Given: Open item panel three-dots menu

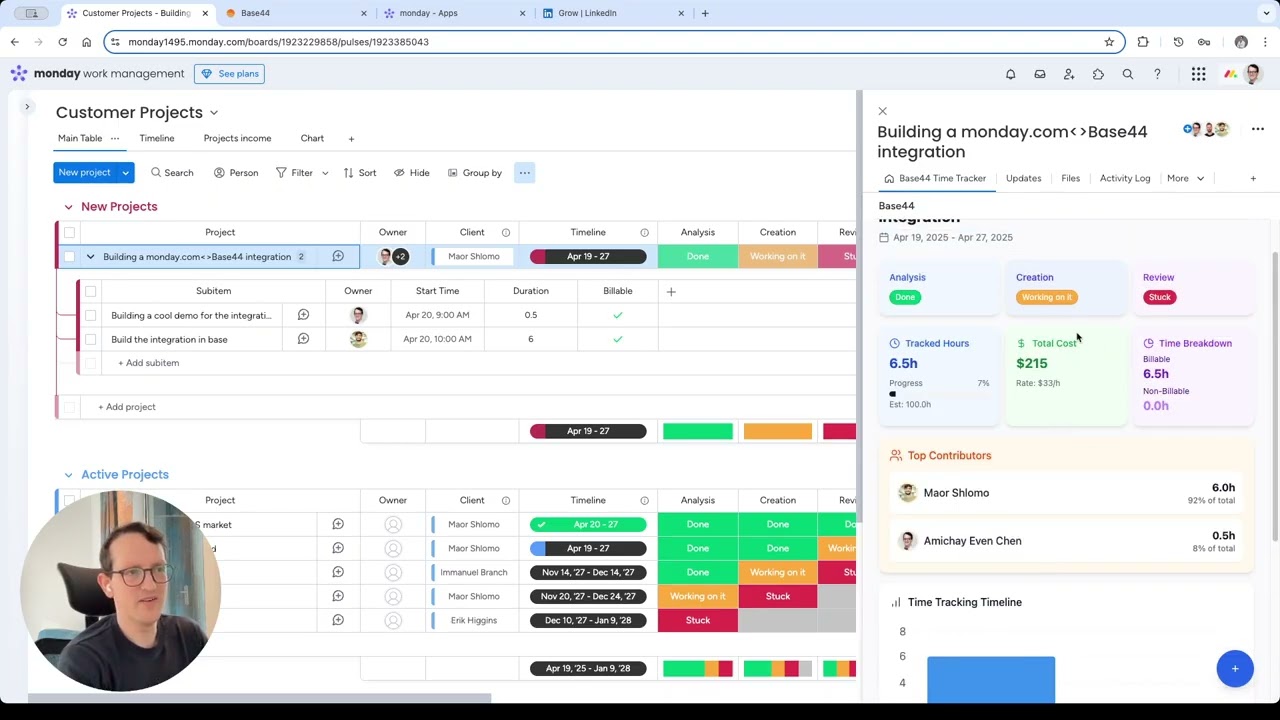Looking at the screenshot, I should point(1258,129).
